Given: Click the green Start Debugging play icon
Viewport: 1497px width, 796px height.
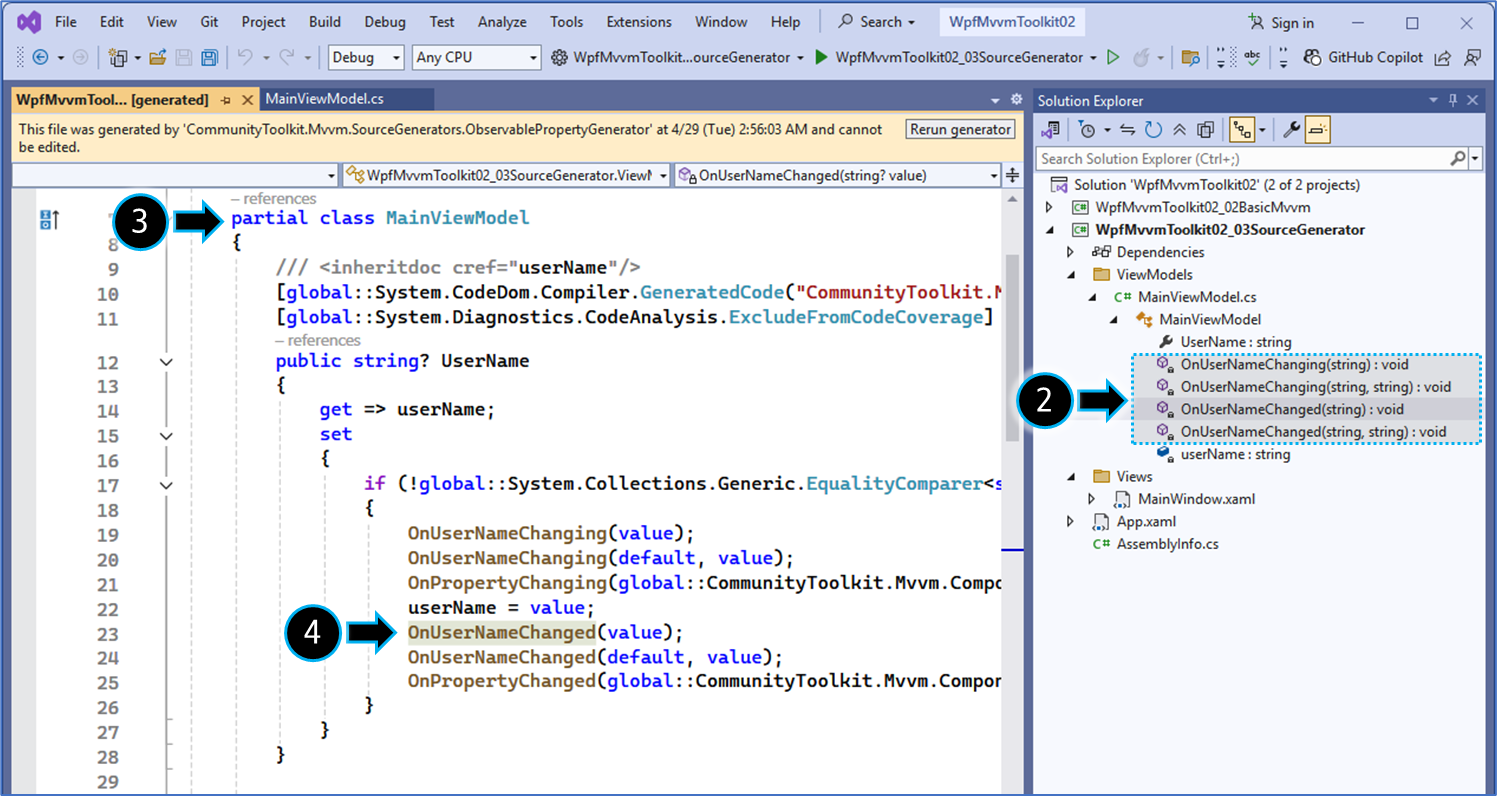Looking at the screenshot, I should point(821,58).
